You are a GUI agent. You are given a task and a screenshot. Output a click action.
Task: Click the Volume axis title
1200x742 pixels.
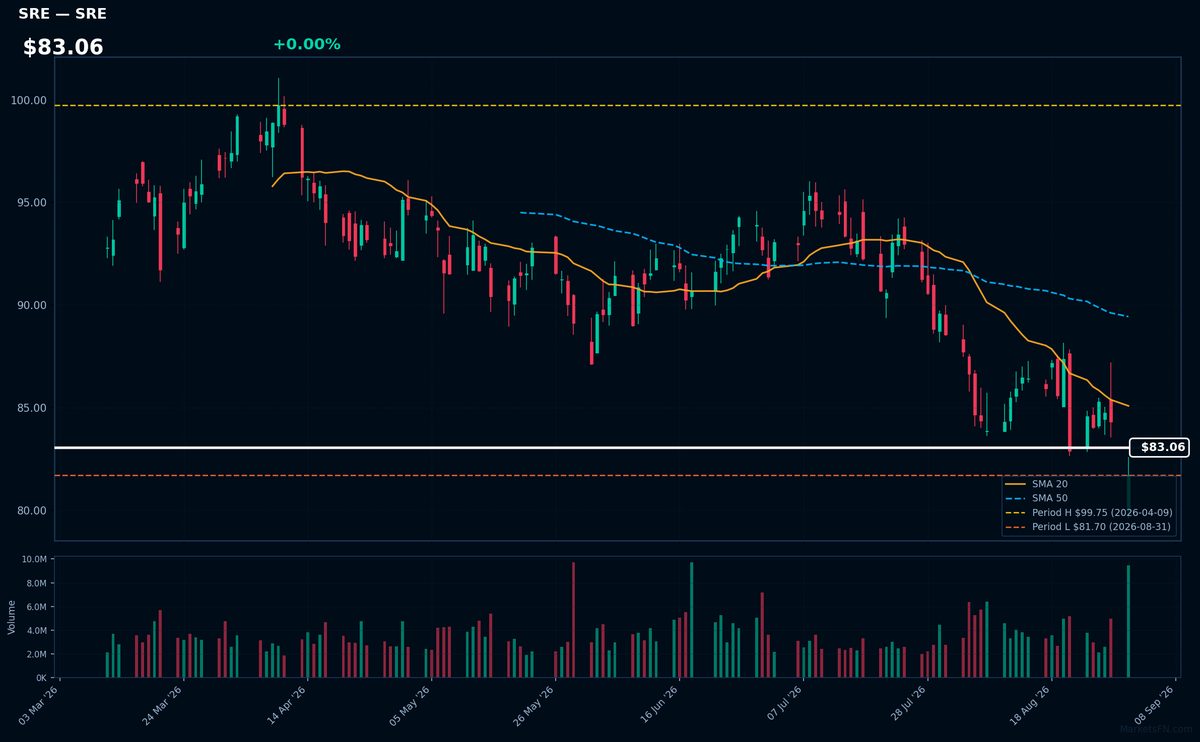11,617
